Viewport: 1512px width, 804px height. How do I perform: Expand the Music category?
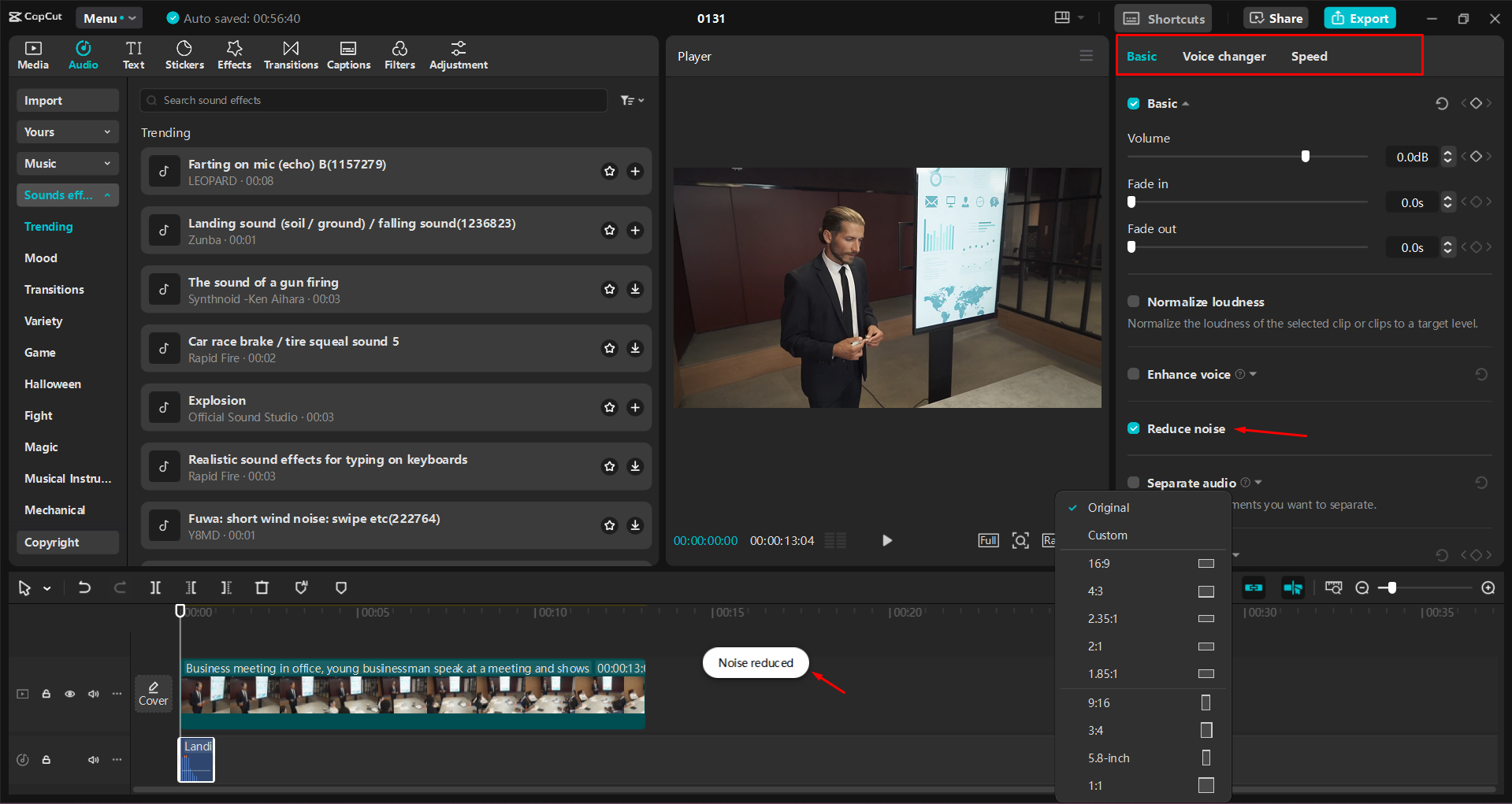coord(67,163)
